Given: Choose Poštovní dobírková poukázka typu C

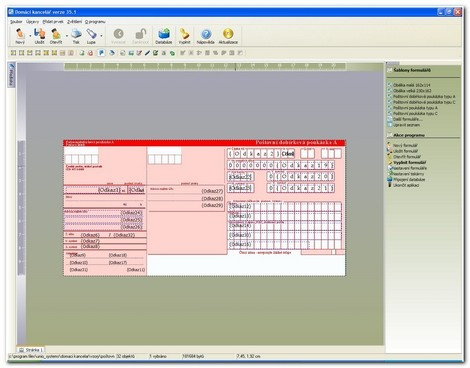Looking at the screenshot, I should 424,102.
